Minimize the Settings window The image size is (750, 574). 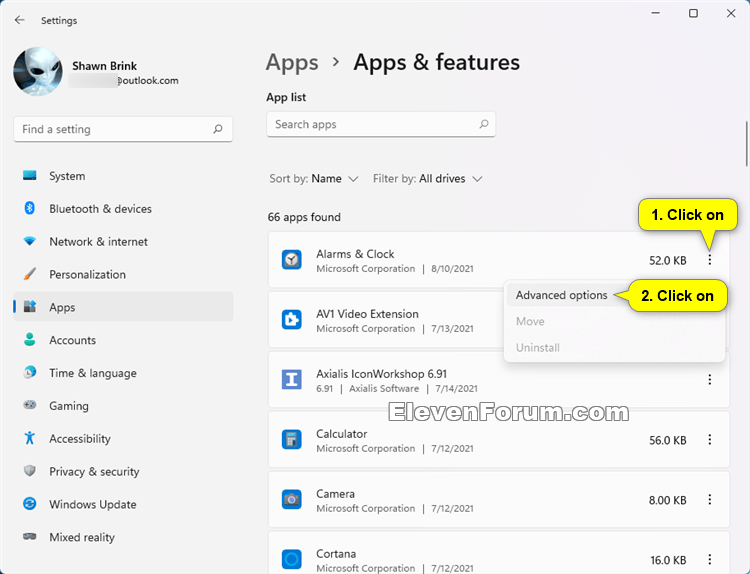(655, 13)
